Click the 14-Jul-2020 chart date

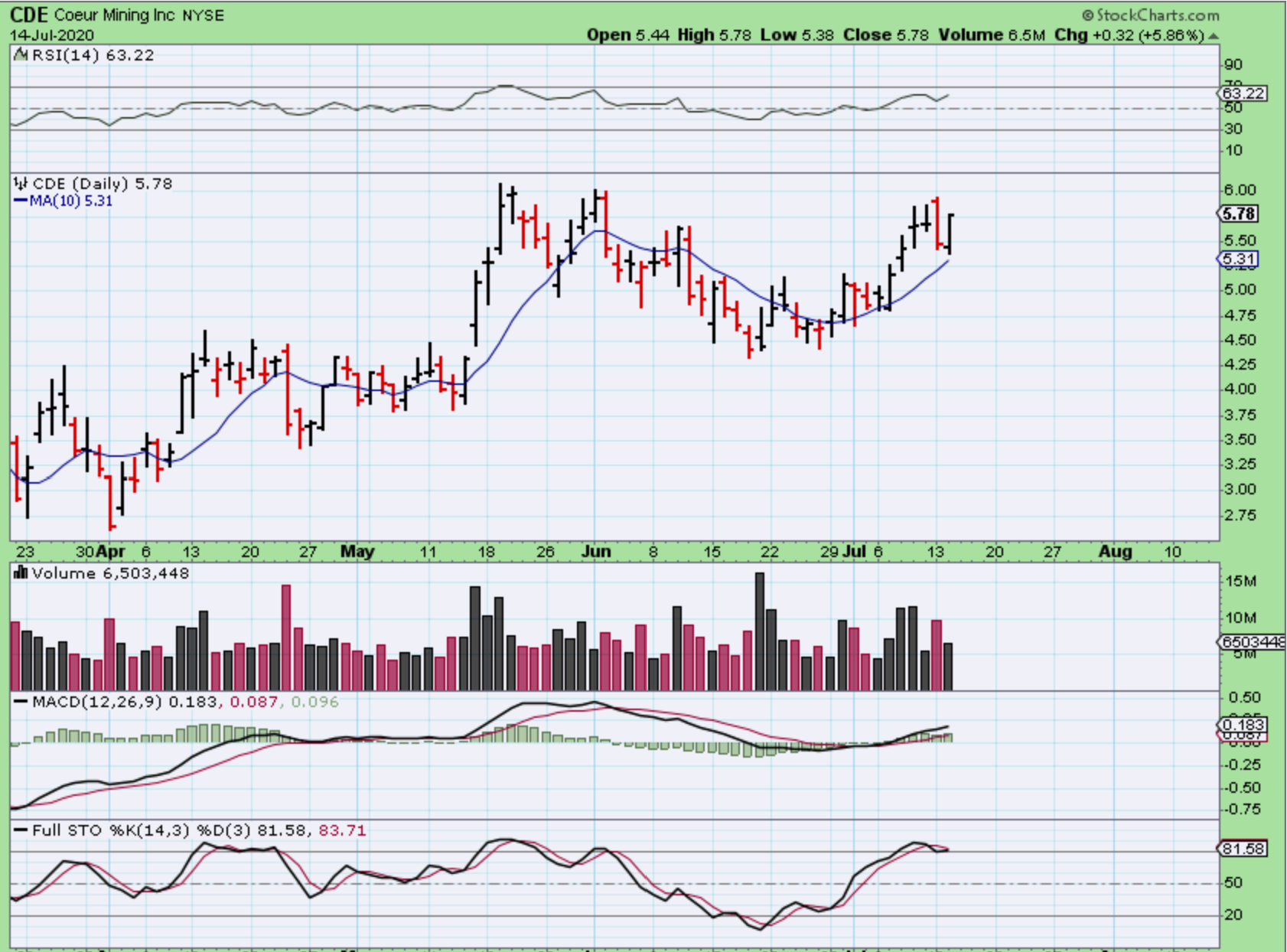coord(52,35)
